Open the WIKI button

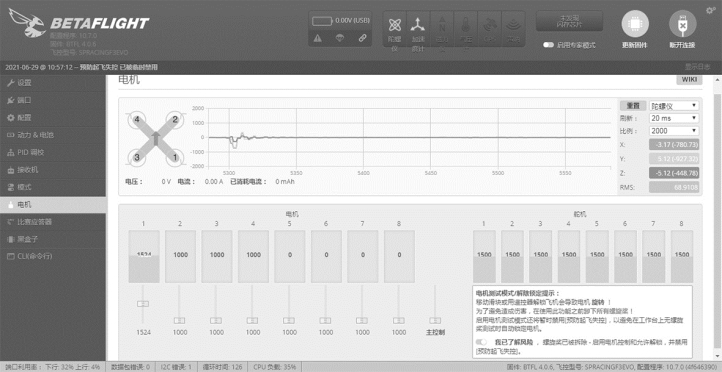click(689, 80)
